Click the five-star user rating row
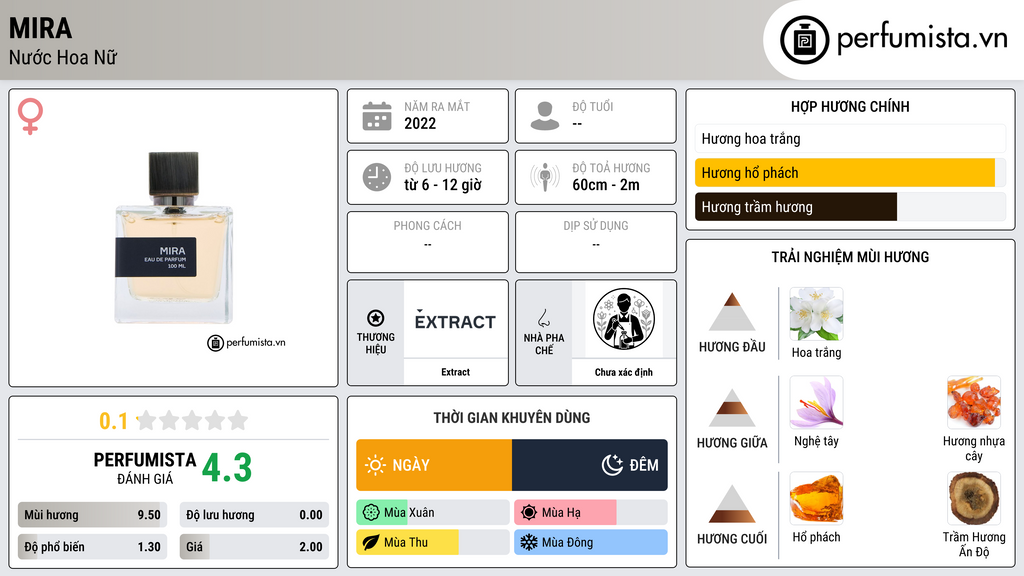The height and width of the screenshot is (576, 1024). click(193, 421)
